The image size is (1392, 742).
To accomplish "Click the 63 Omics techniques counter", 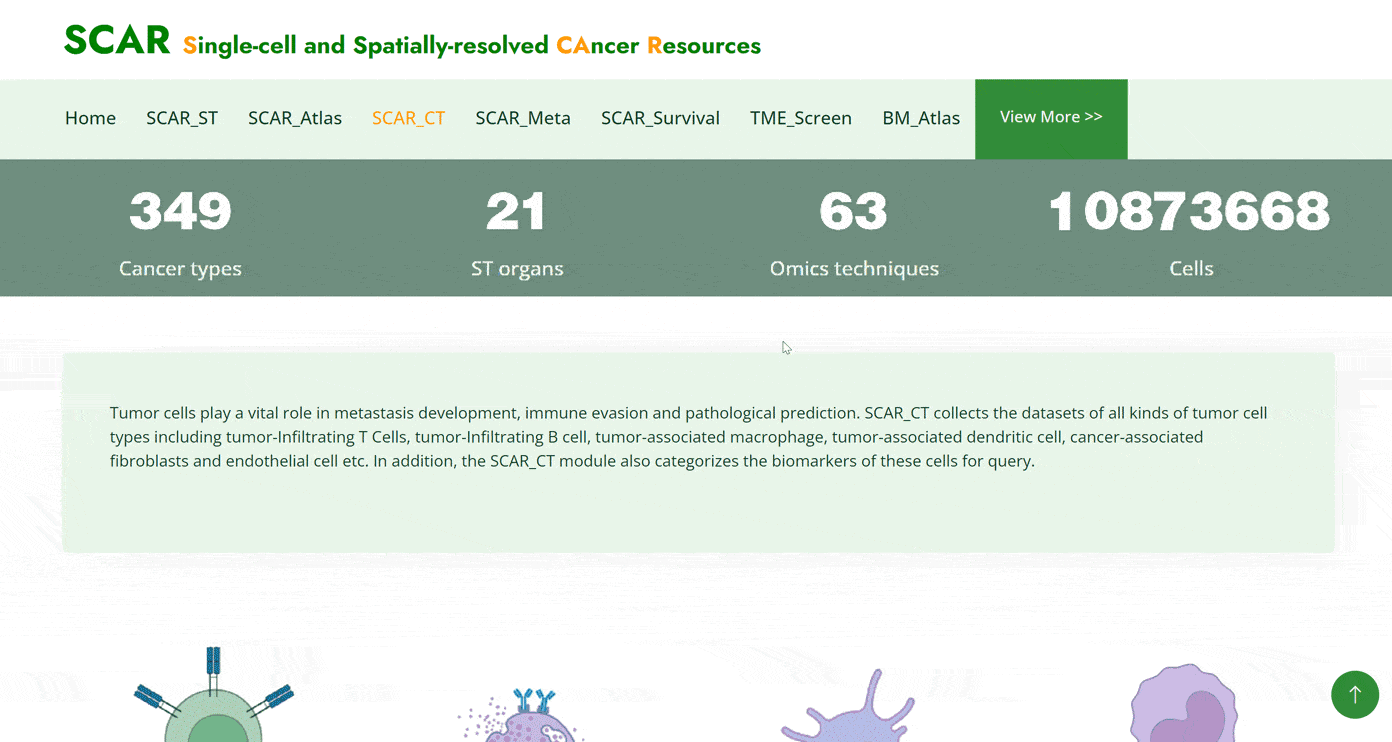I will [854, 233].
